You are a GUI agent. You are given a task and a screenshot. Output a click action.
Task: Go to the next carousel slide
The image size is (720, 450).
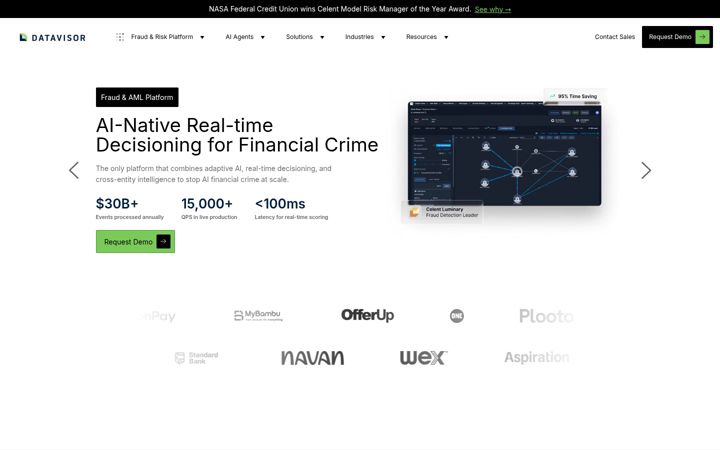click(646, 170)
